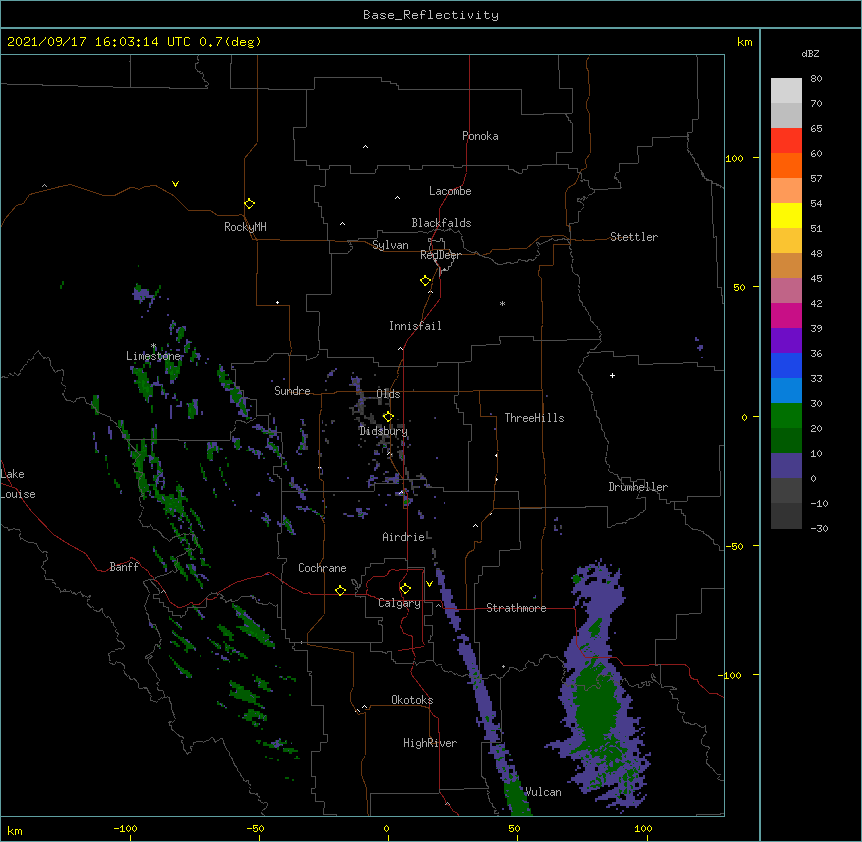The width and height of the screenshot is (862, 842).
Task: Click the dBZ legend heading
Action: tap(810, 53)
